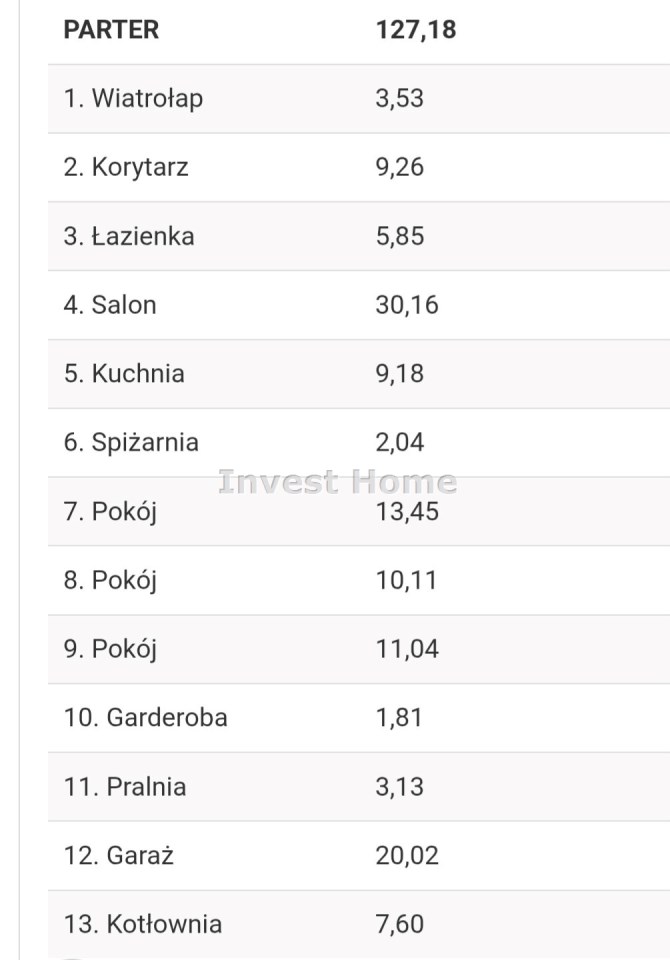Select the 7. Pokój row label
Screen dimensions: 670x960
(x=110, y=512)
